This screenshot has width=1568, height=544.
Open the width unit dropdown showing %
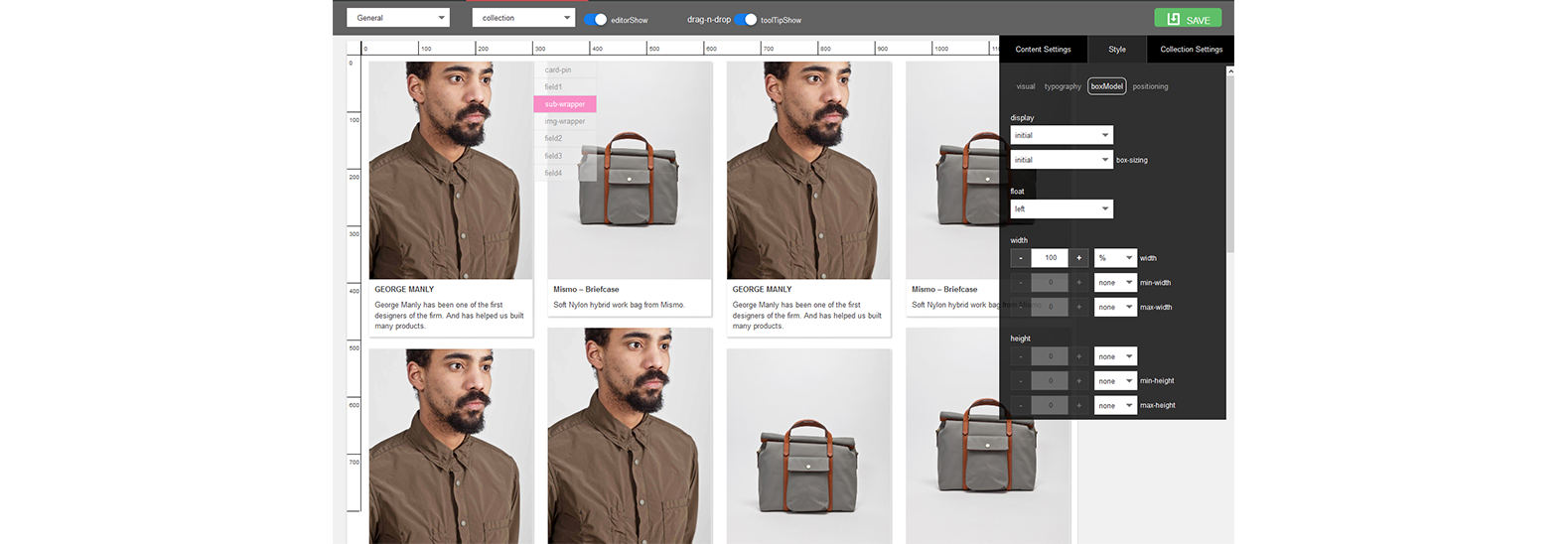pyautogui.click(x=1115, y=258)
